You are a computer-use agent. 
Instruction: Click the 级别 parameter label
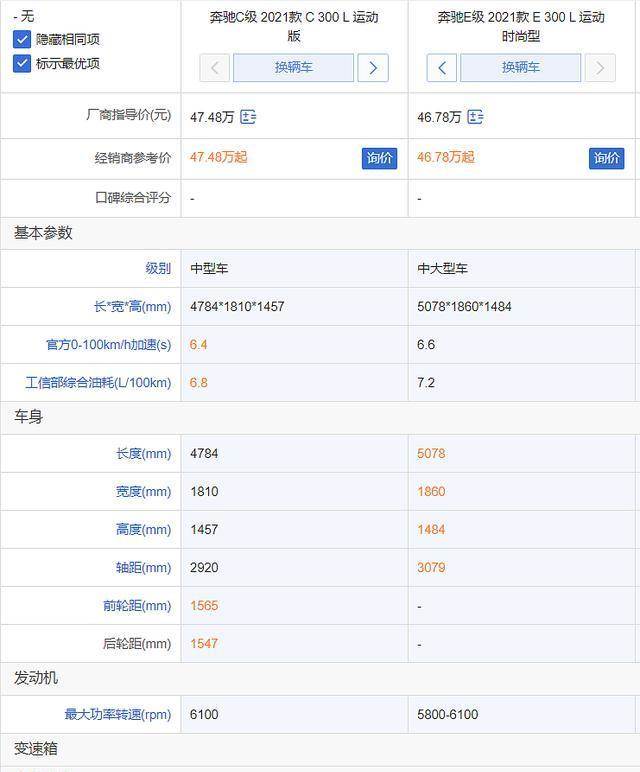click(158, 268)
